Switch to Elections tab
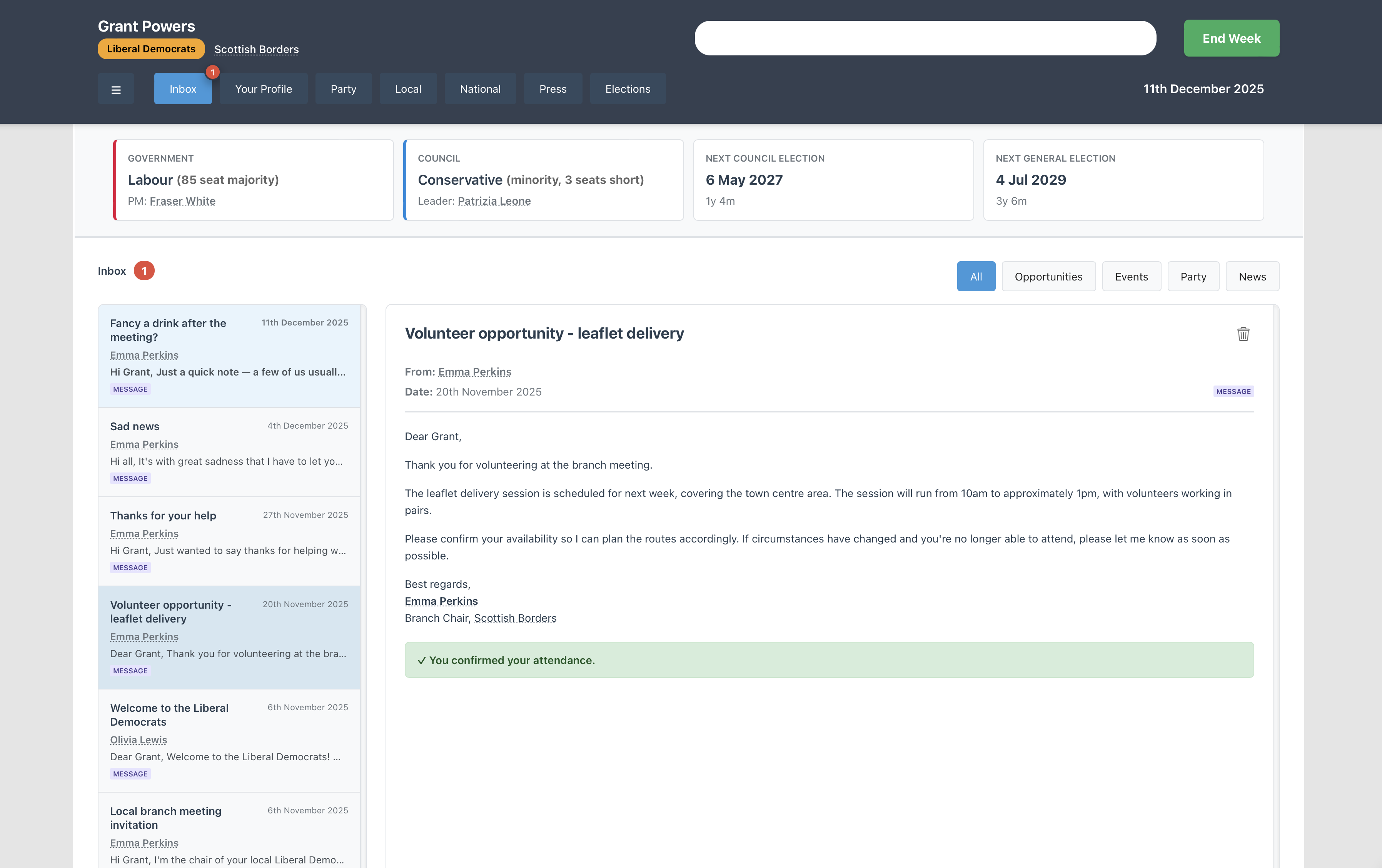Viewport: 1382px width, 868px height. click(627, 89)
